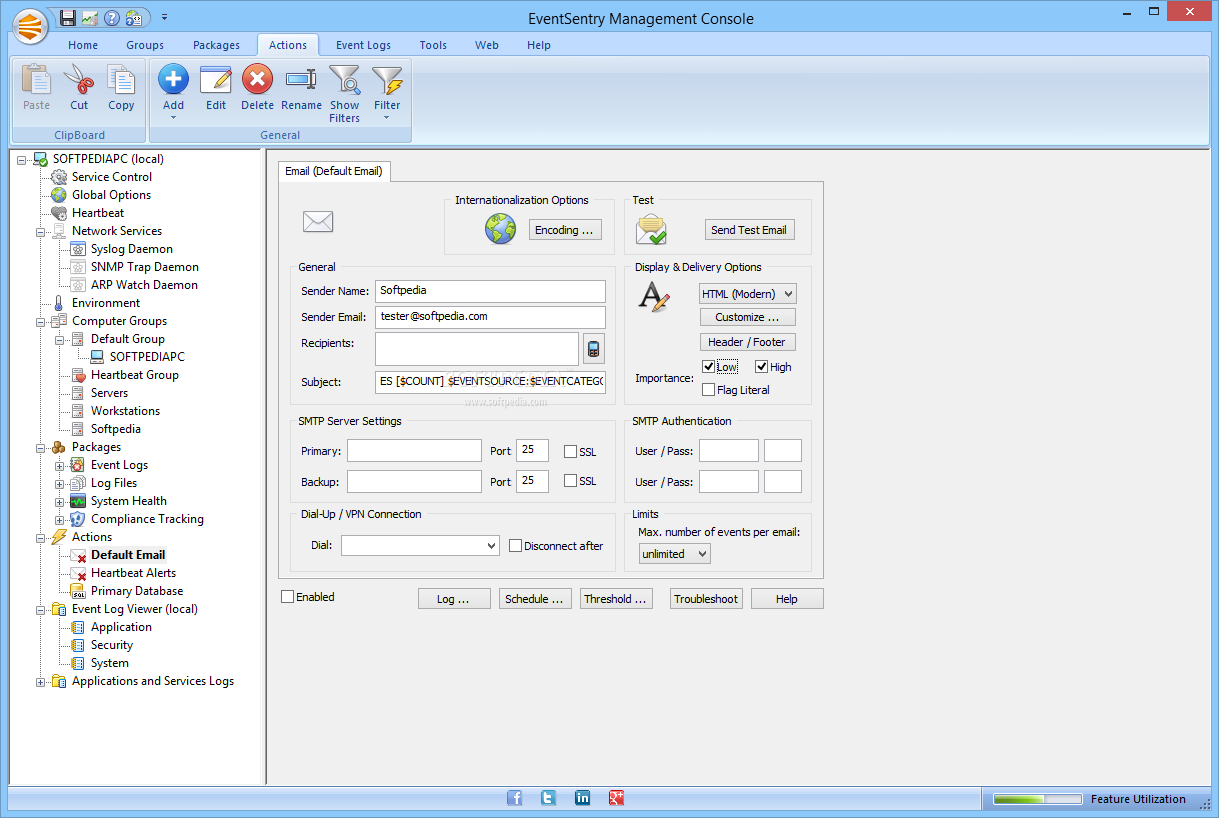This screenshot has width=1219, height=818.
Task: Open the Event Logs ribbon tab
Action: (x=363, y=45)
